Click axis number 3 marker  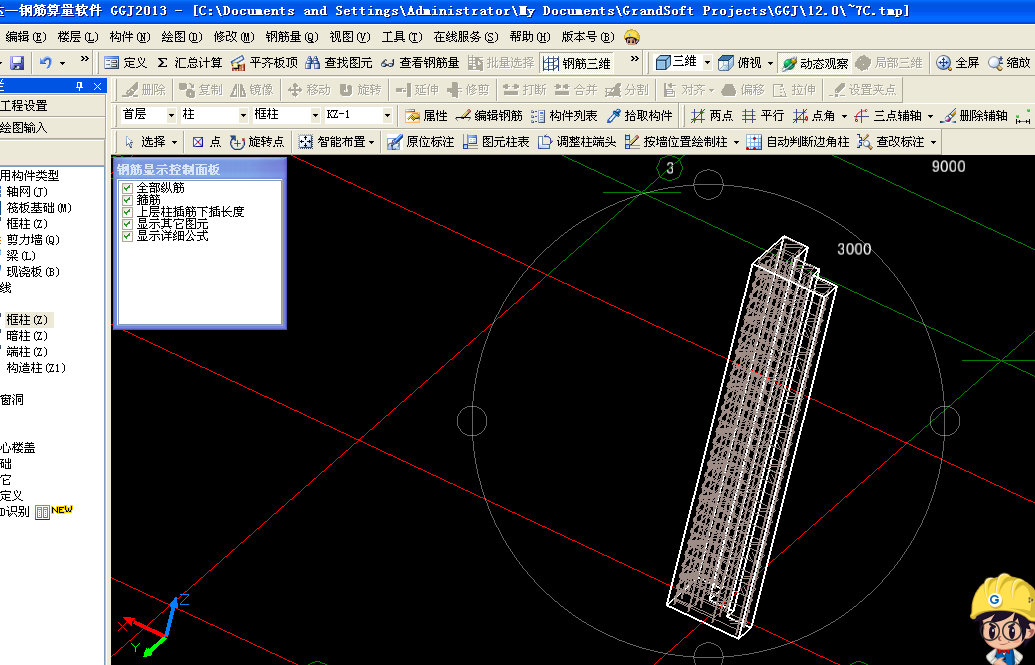pyautogui.click(x=670, y=168)
